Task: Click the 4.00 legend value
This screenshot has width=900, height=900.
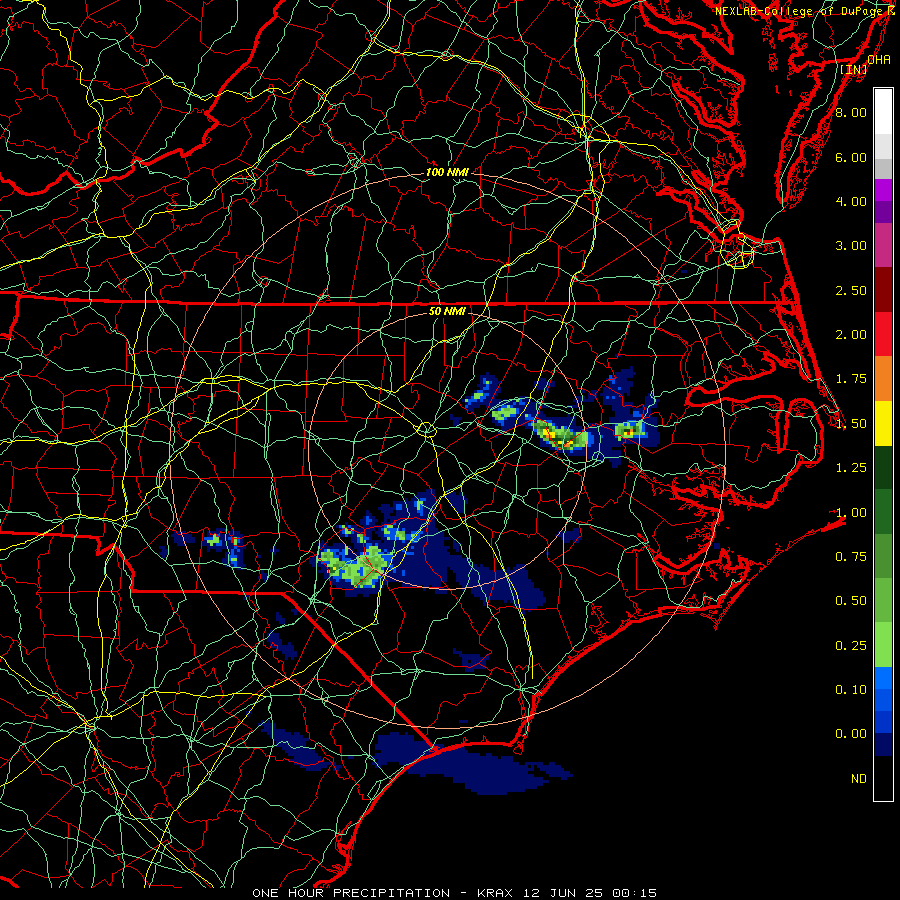Action: point(851,201)
